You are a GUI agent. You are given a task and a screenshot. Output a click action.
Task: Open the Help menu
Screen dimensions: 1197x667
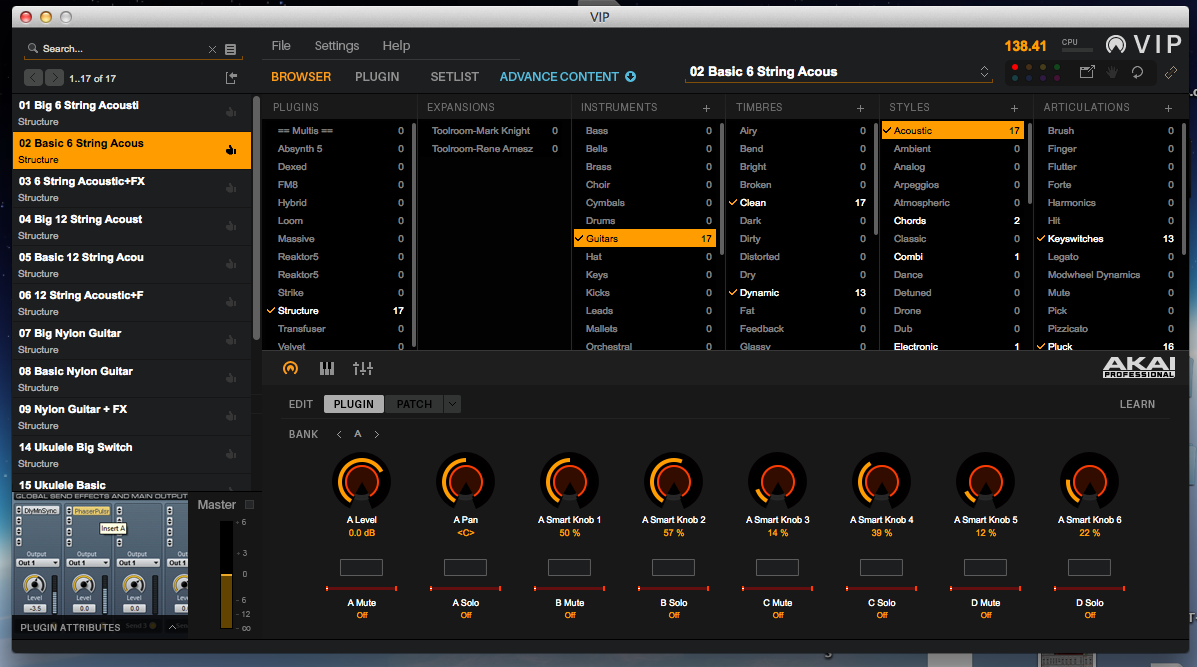(396, 46)
